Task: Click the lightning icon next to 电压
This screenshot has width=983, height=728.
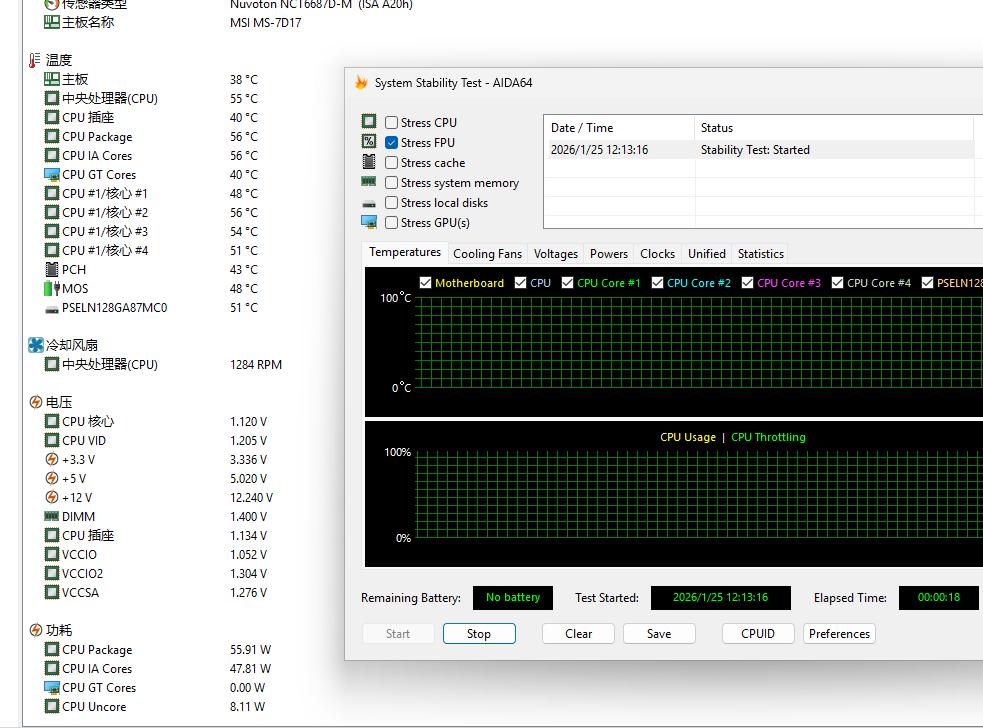Action: 36,402
